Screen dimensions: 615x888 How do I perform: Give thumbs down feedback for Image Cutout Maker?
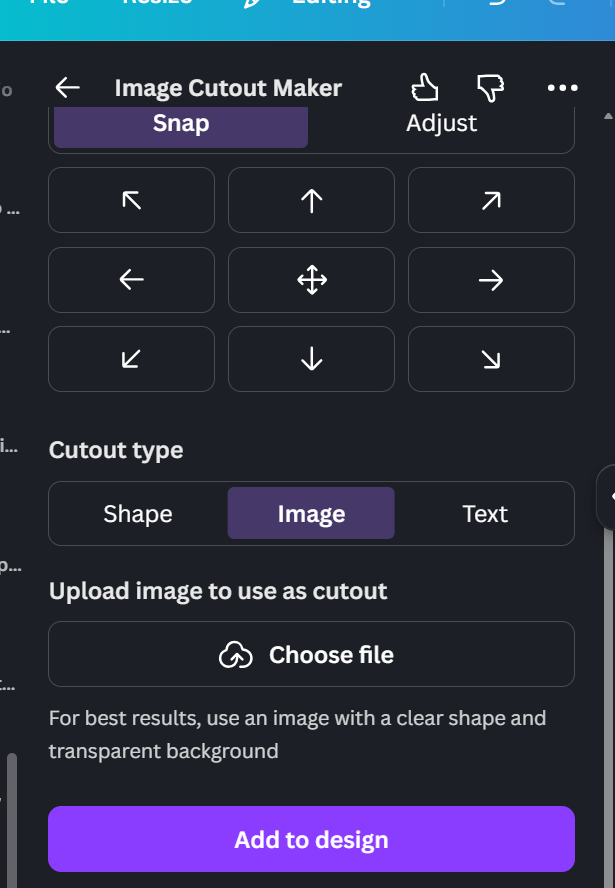[x=490, y=88]
